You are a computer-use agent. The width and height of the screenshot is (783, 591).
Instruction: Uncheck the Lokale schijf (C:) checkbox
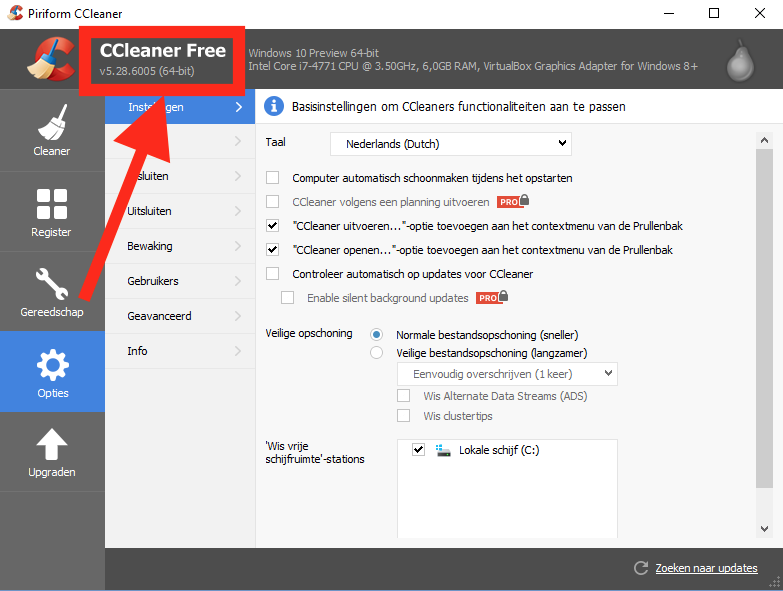418,451
